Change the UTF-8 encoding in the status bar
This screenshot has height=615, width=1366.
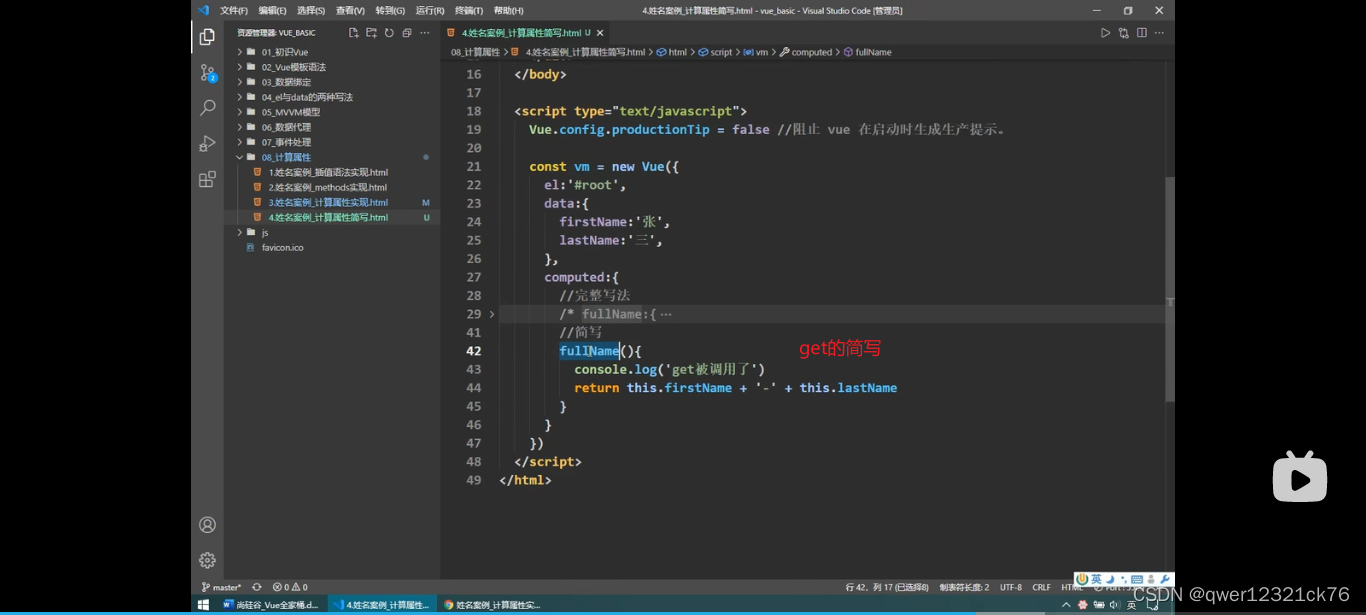[1011, 587]
